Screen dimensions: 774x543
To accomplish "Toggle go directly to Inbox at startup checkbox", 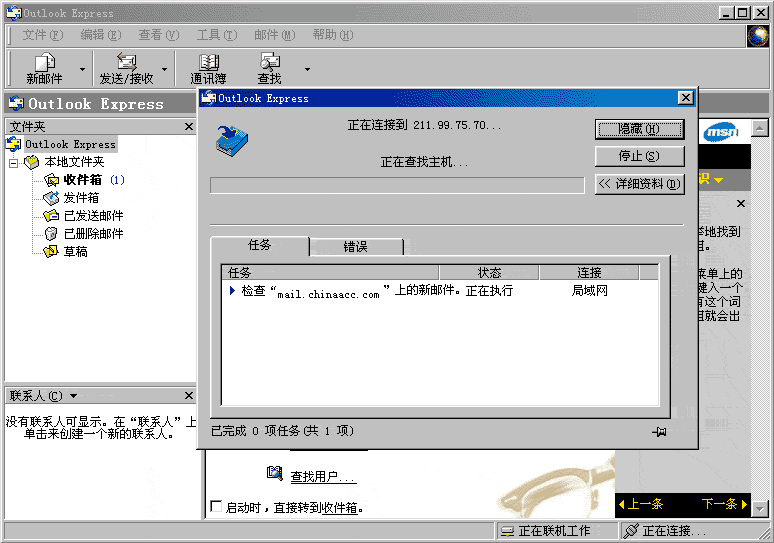I will [x=216, y=506].
